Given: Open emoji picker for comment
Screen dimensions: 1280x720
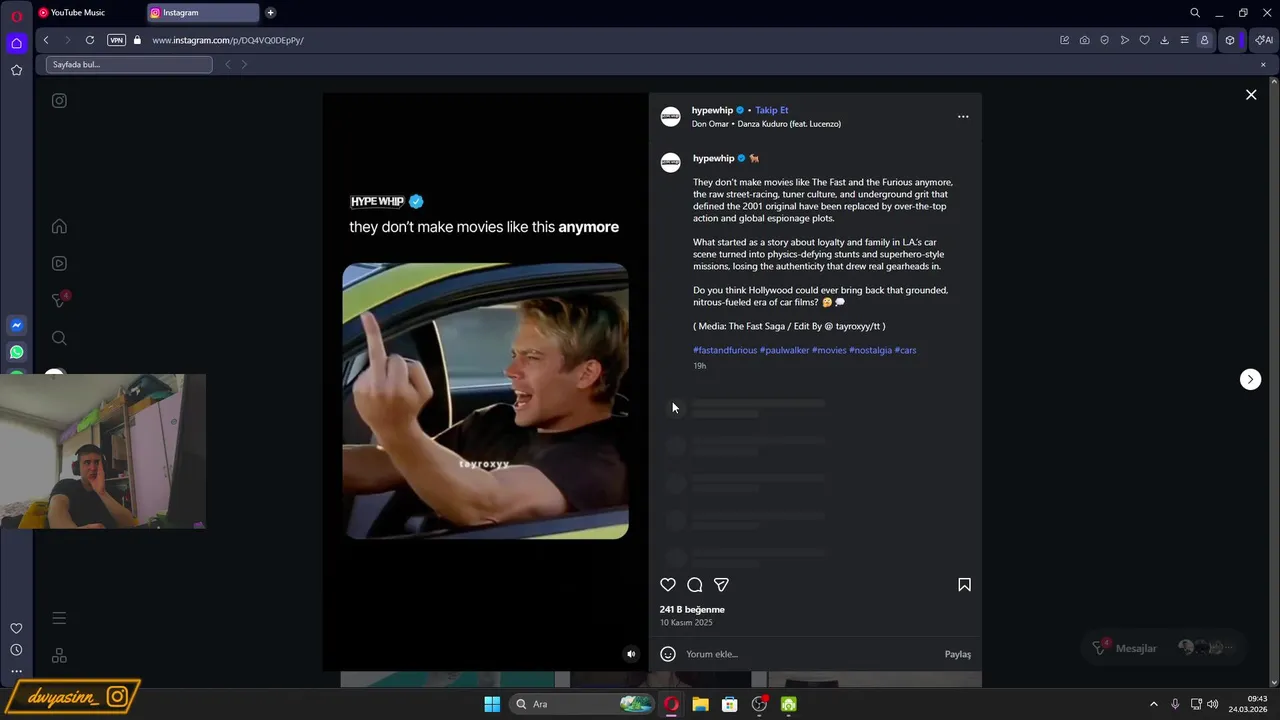Looking at the screenshot, I should pos(668,654).
